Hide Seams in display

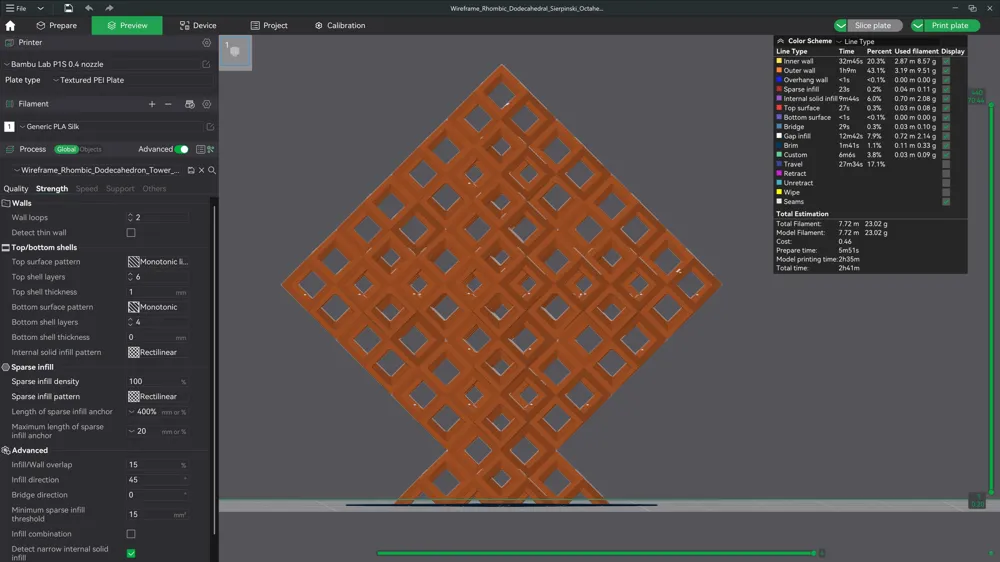(946, 202)
